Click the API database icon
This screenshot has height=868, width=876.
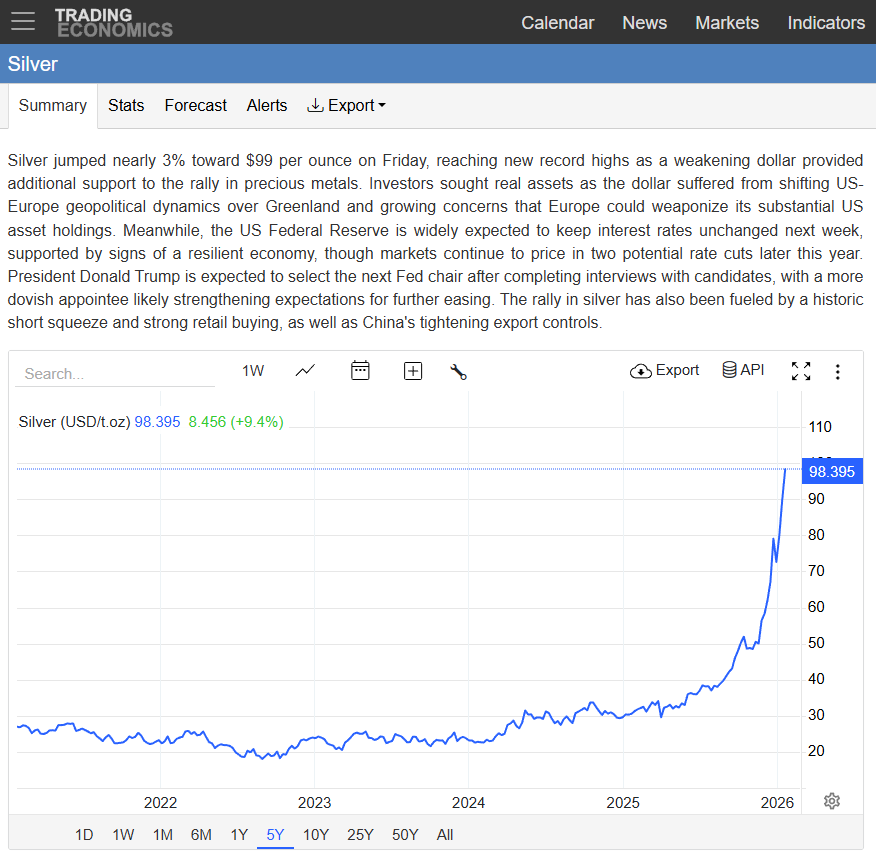(x=743, y=370)
